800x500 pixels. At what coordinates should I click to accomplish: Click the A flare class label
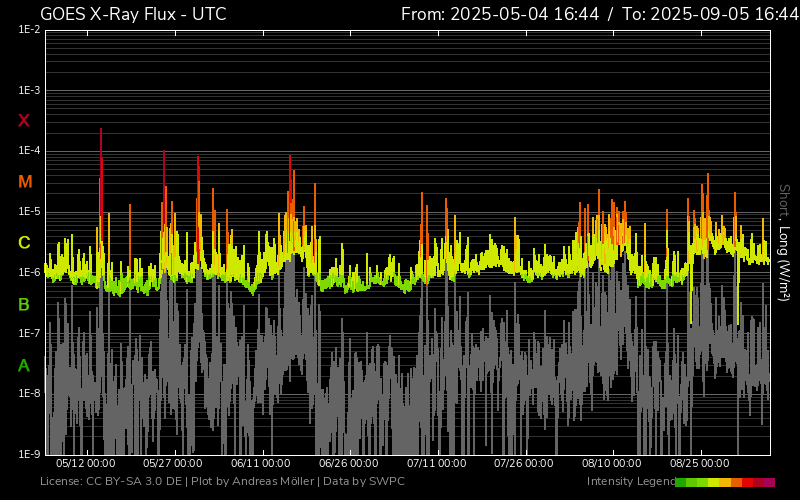24,366
